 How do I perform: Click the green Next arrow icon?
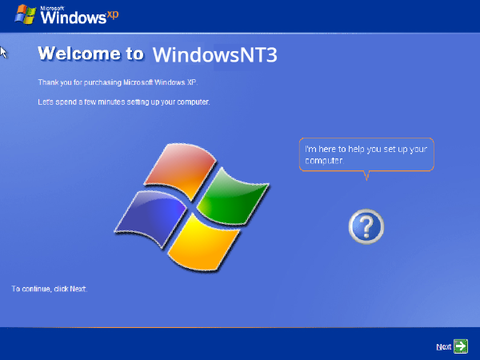click(x=461, y=346)
